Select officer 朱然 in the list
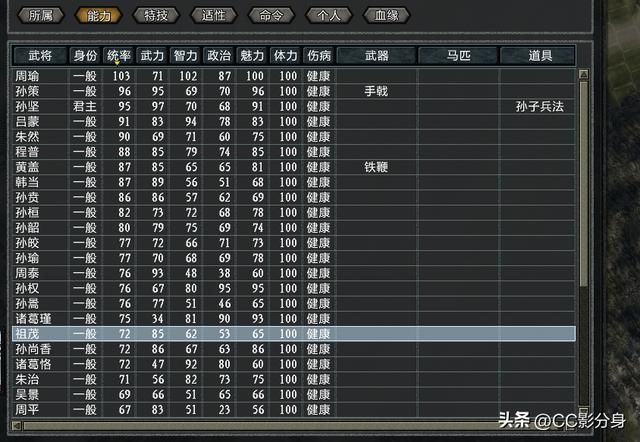This screenshot has width=640, height=442. pyautogui.click(x=294, y=136)
